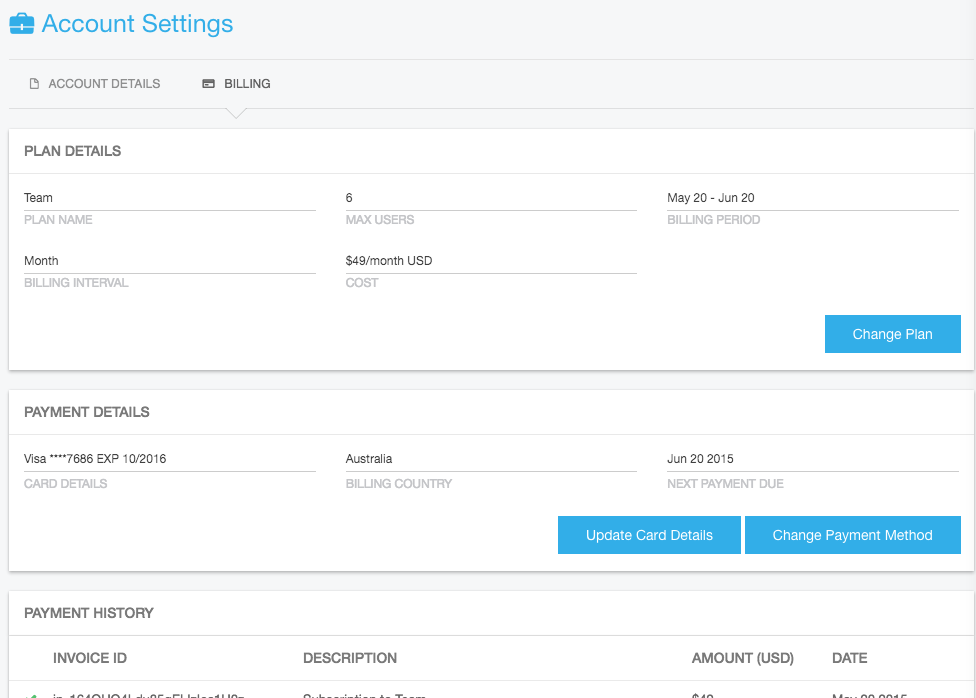Click the Change Plan button

click(893, 334)
